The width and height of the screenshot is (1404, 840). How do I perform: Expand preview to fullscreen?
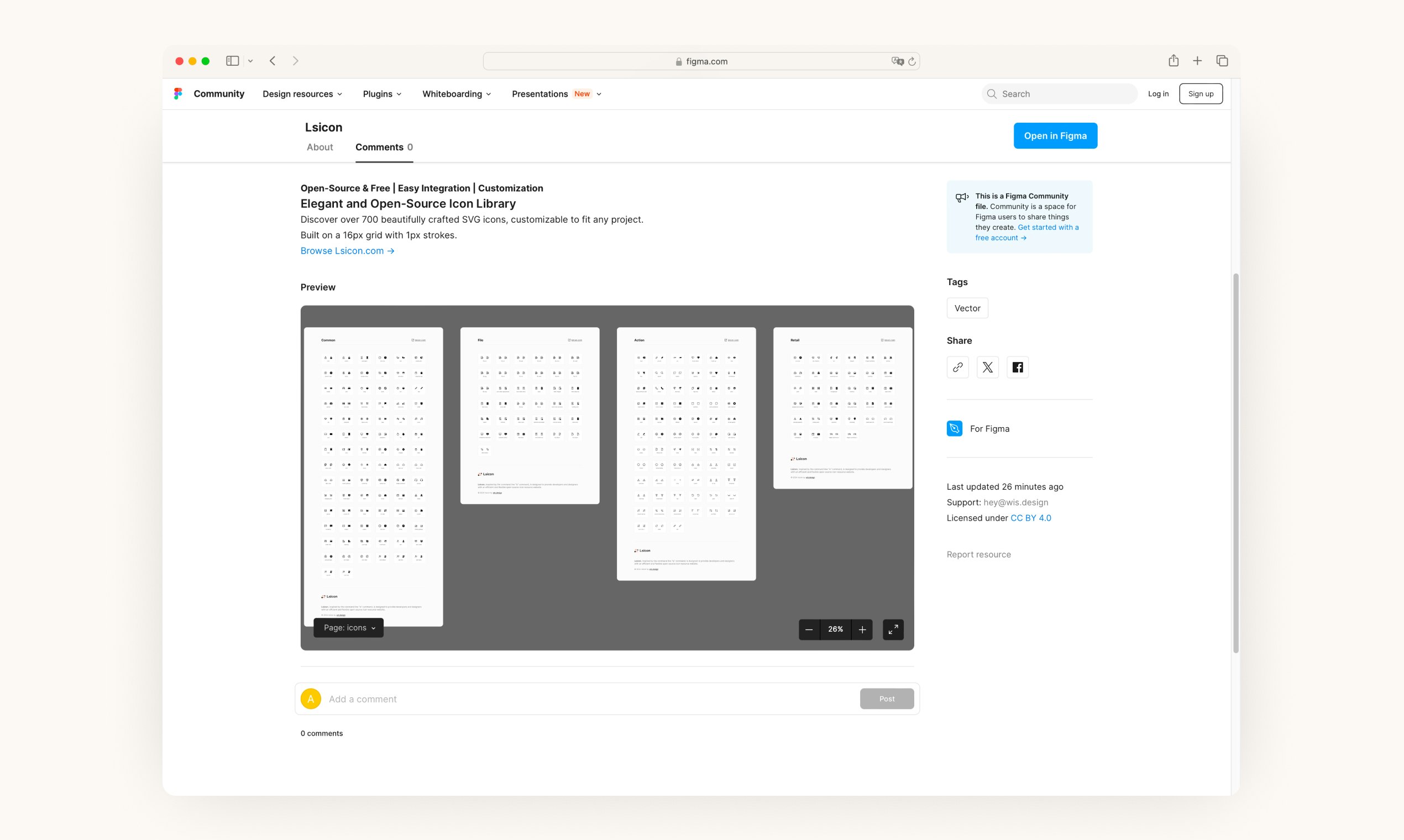(x=893, y=629)
